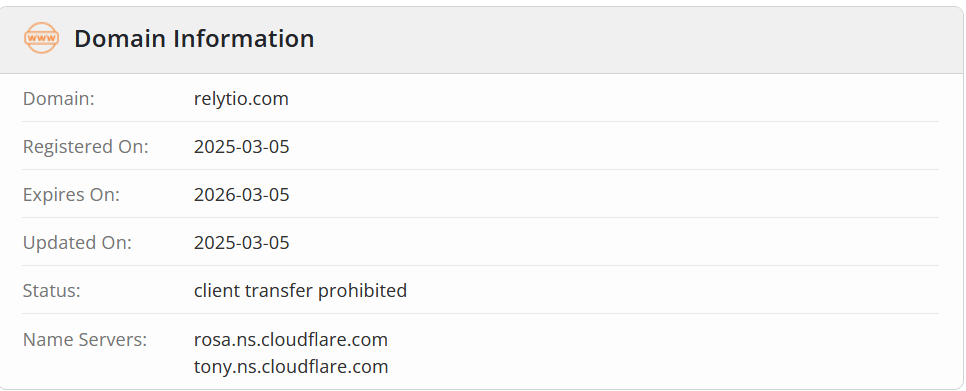Click the 2026-03-05 expiry date

[242, 195]
